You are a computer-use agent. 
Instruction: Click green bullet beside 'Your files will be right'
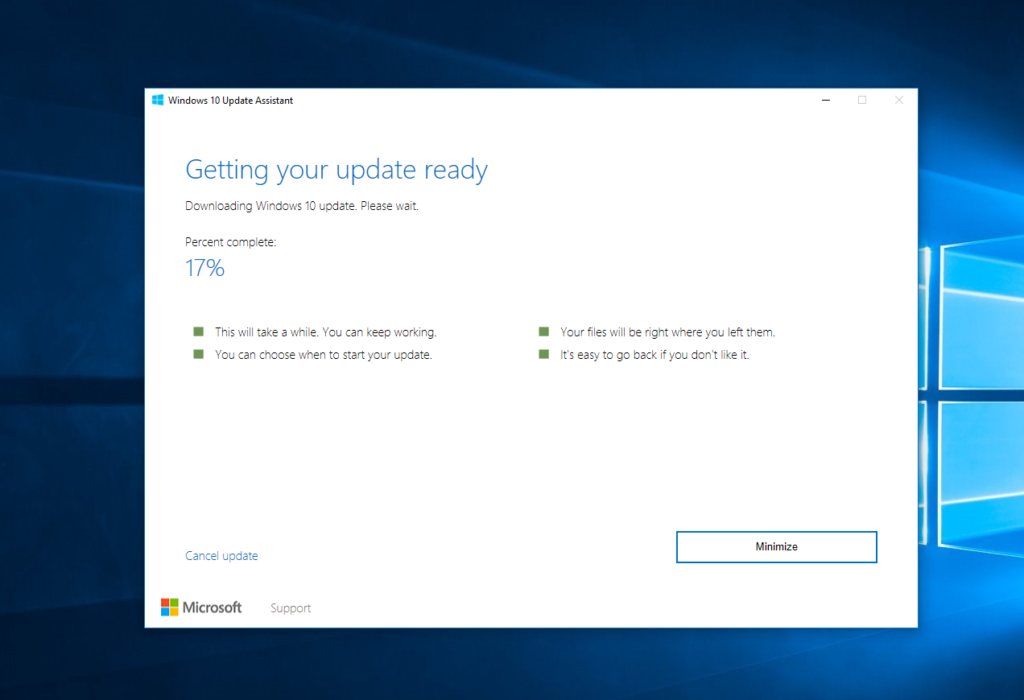(x=544, y=332)
